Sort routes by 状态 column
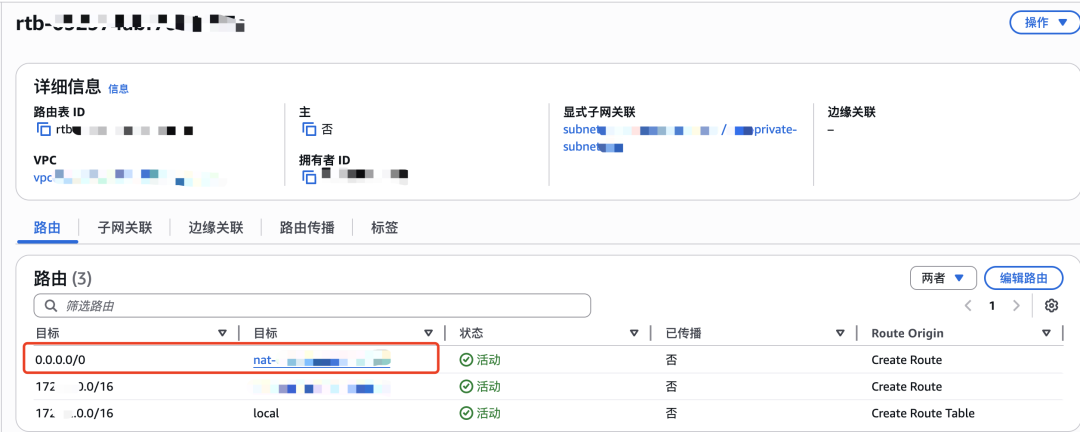 pyautogui.click(x=634, y=333)
